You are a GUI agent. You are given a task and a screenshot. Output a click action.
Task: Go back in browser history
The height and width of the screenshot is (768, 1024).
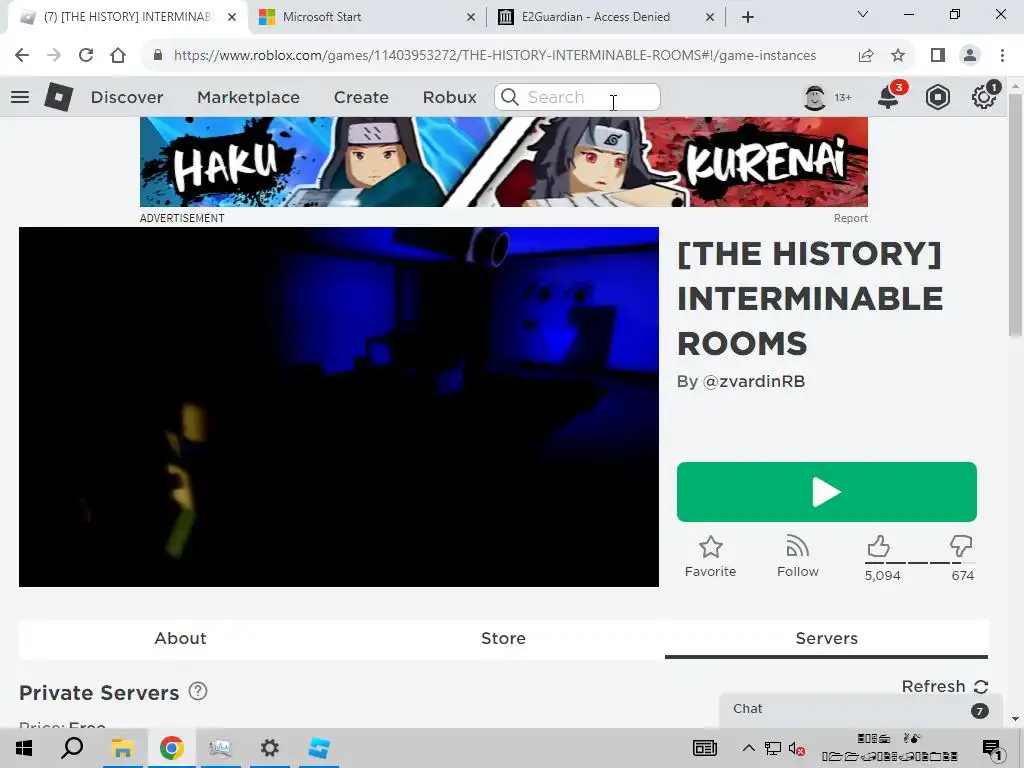(x=22, y=55)
